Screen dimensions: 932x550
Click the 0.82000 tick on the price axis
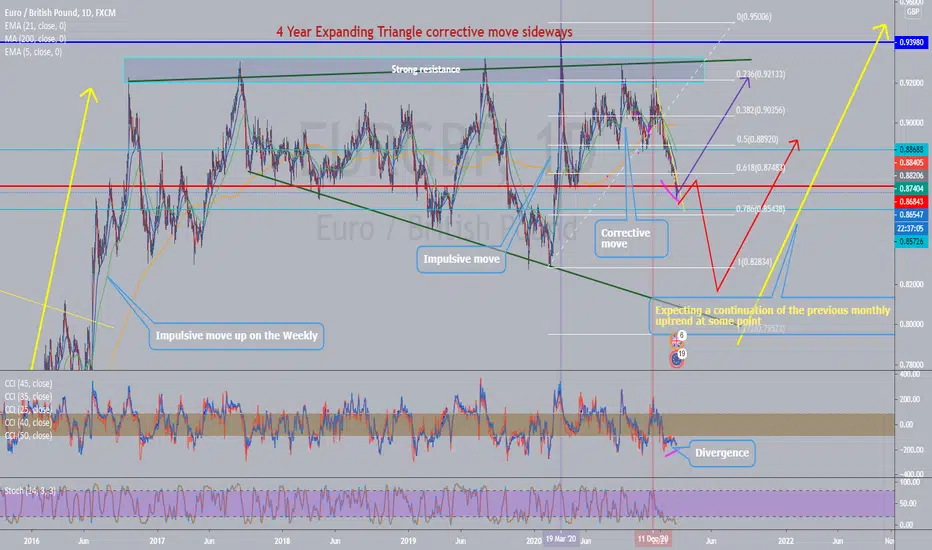pyautogui.click(x=911, y=284)
